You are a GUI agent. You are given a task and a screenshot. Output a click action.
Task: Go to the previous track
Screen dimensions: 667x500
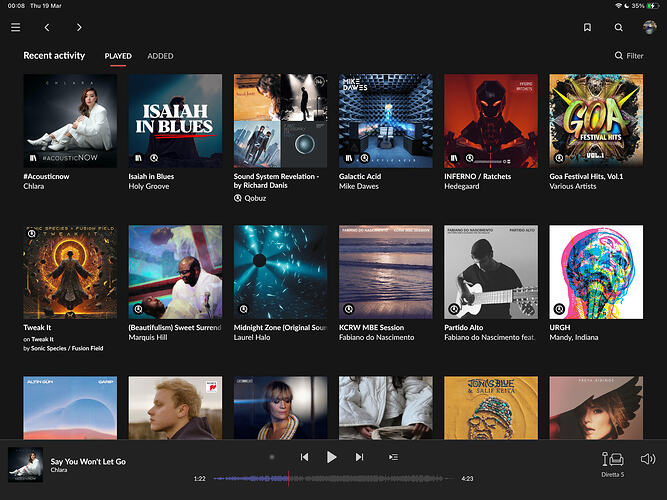point(304,457)
